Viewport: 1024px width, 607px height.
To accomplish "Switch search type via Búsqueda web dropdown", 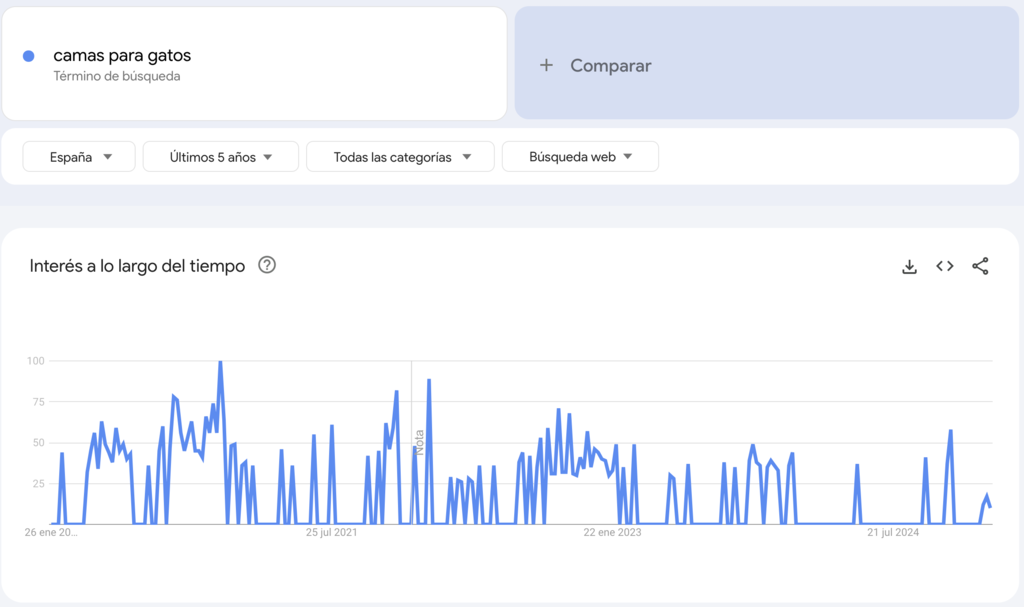I will pos(580,156).
